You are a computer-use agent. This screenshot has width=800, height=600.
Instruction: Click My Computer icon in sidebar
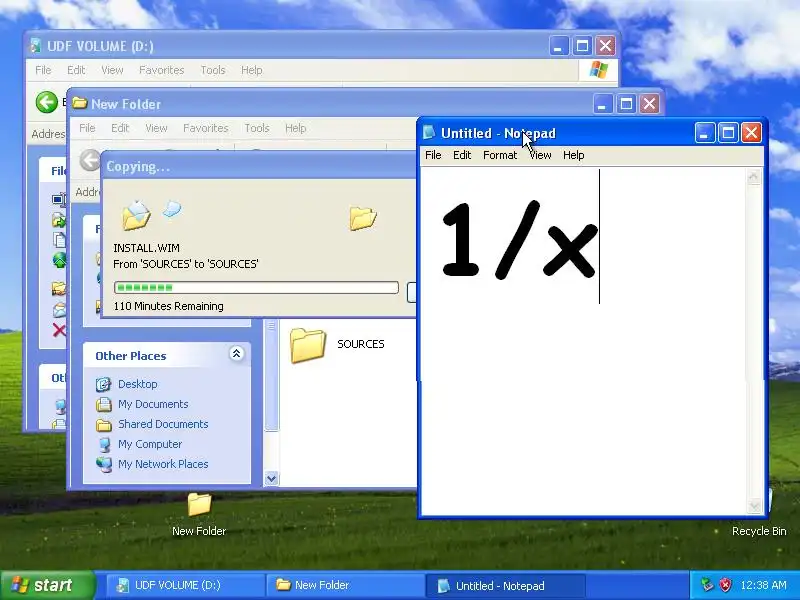point(104,444)
